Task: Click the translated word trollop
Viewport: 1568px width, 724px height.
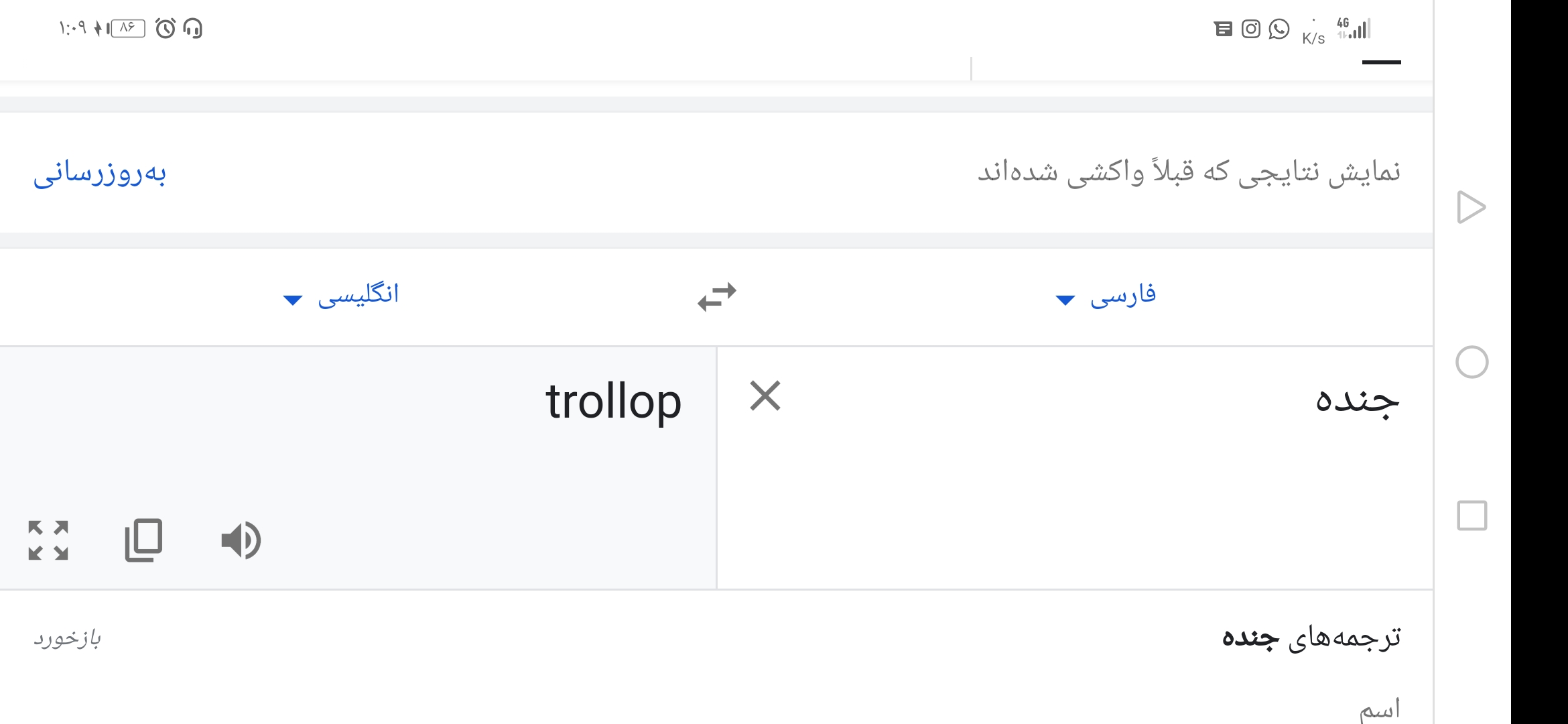Action: [614, 402]
